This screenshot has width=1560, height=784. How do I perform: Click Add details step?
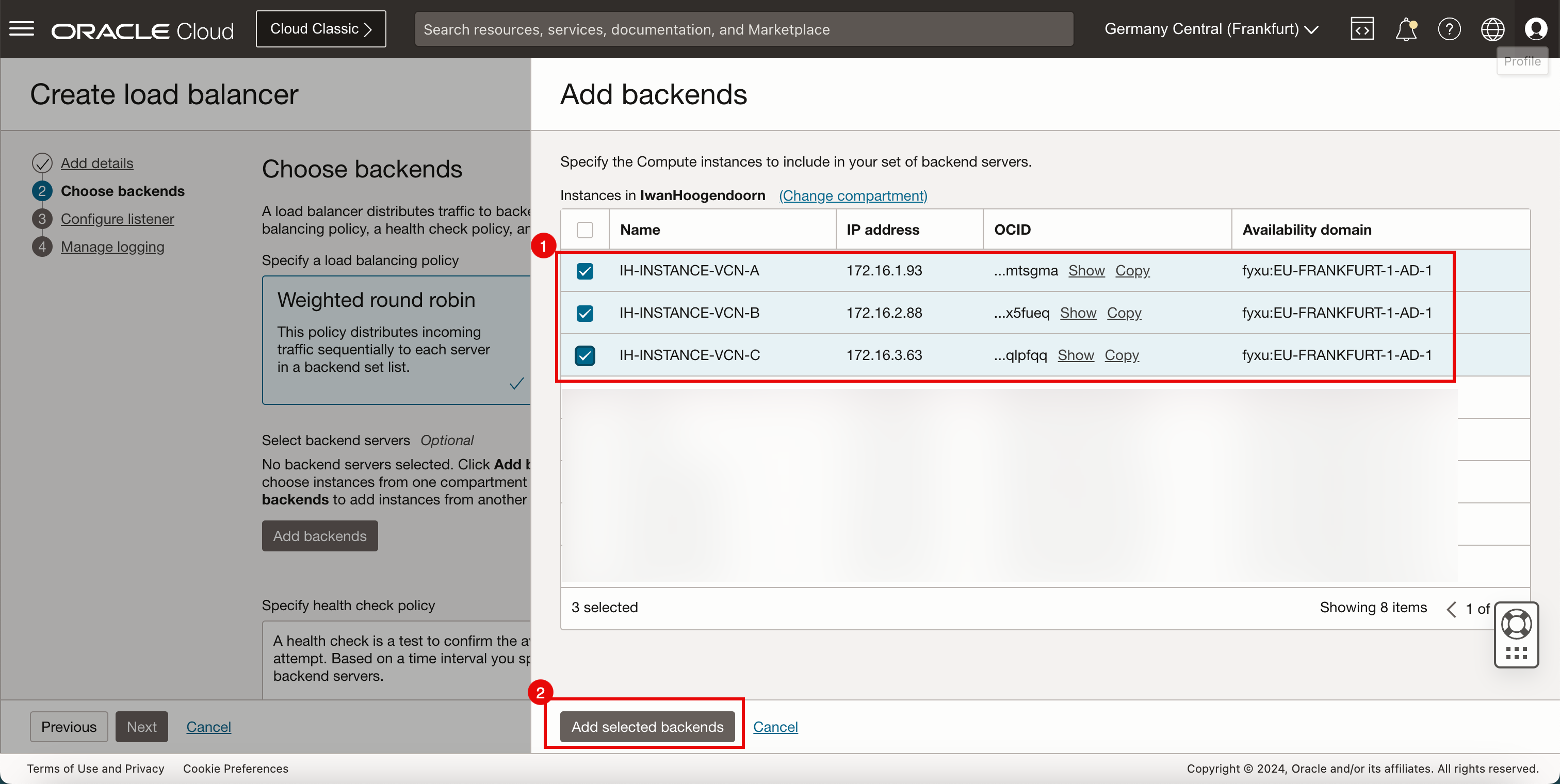tap(96, 162)
